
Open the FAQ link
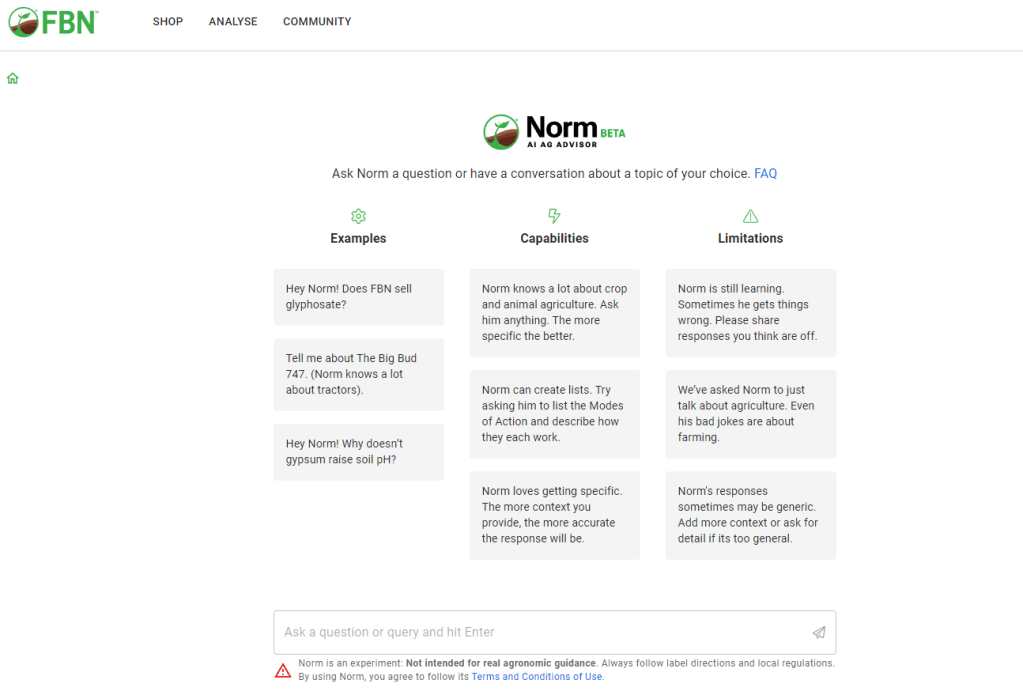point(765,174)
